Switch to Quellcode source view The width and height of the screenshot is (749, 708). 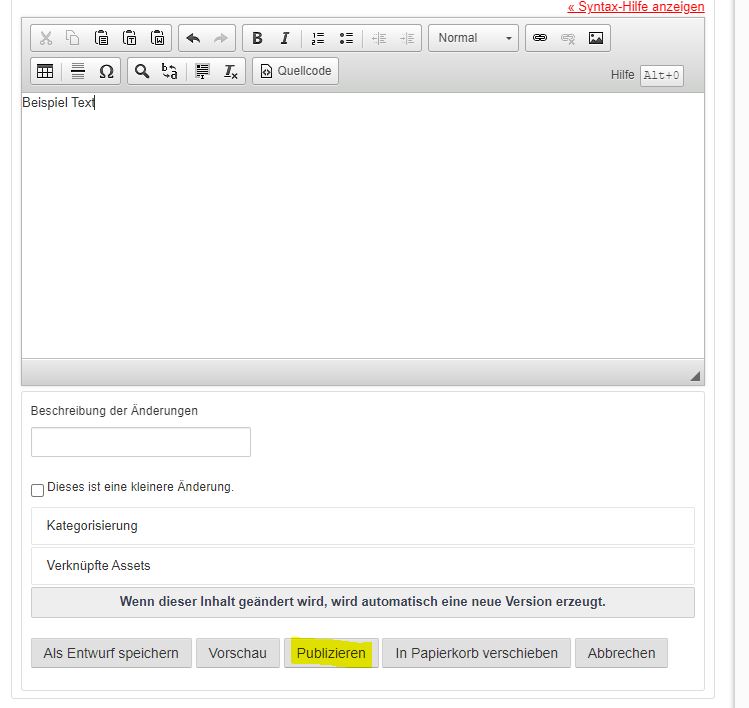295,71
